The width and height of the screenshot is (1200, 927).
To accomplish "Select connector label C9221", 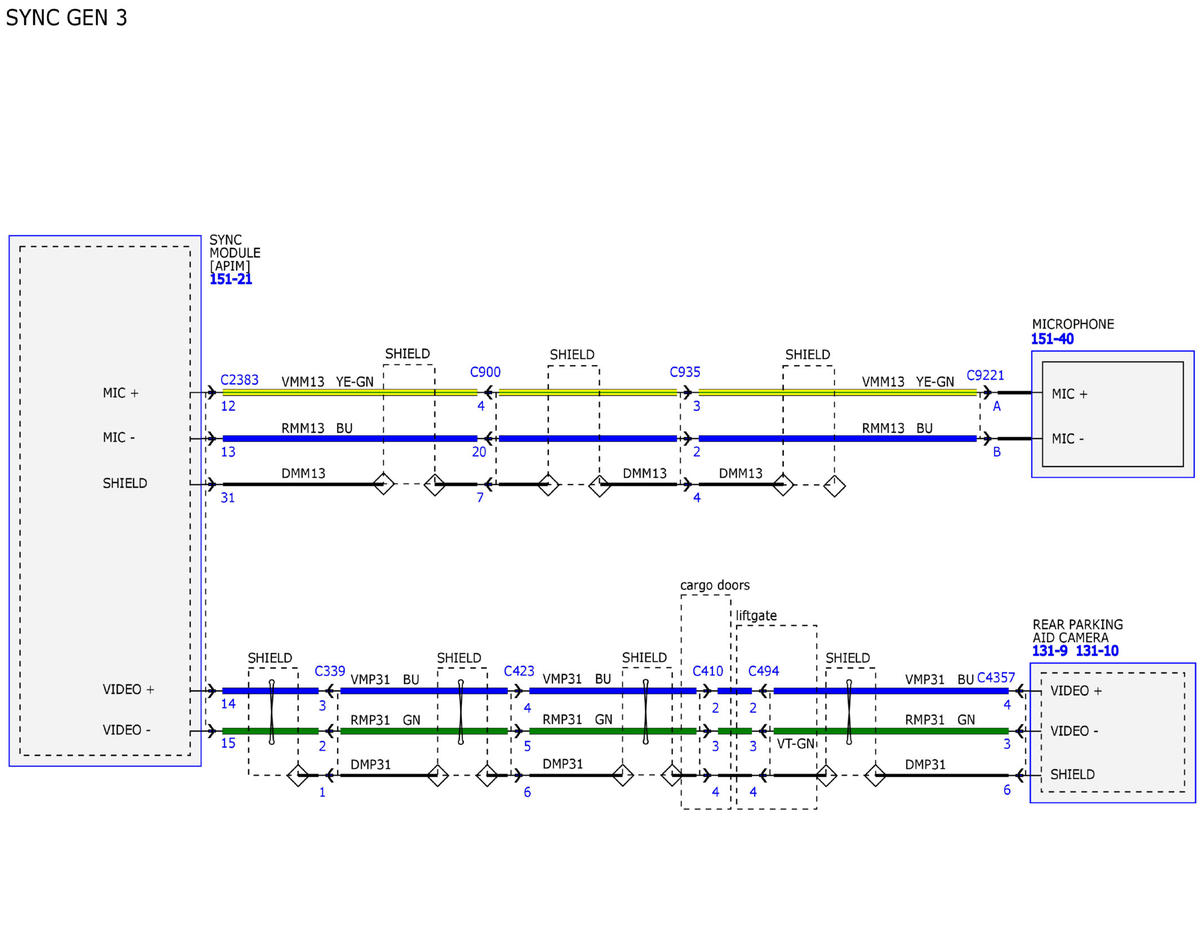I will point(985,376).
